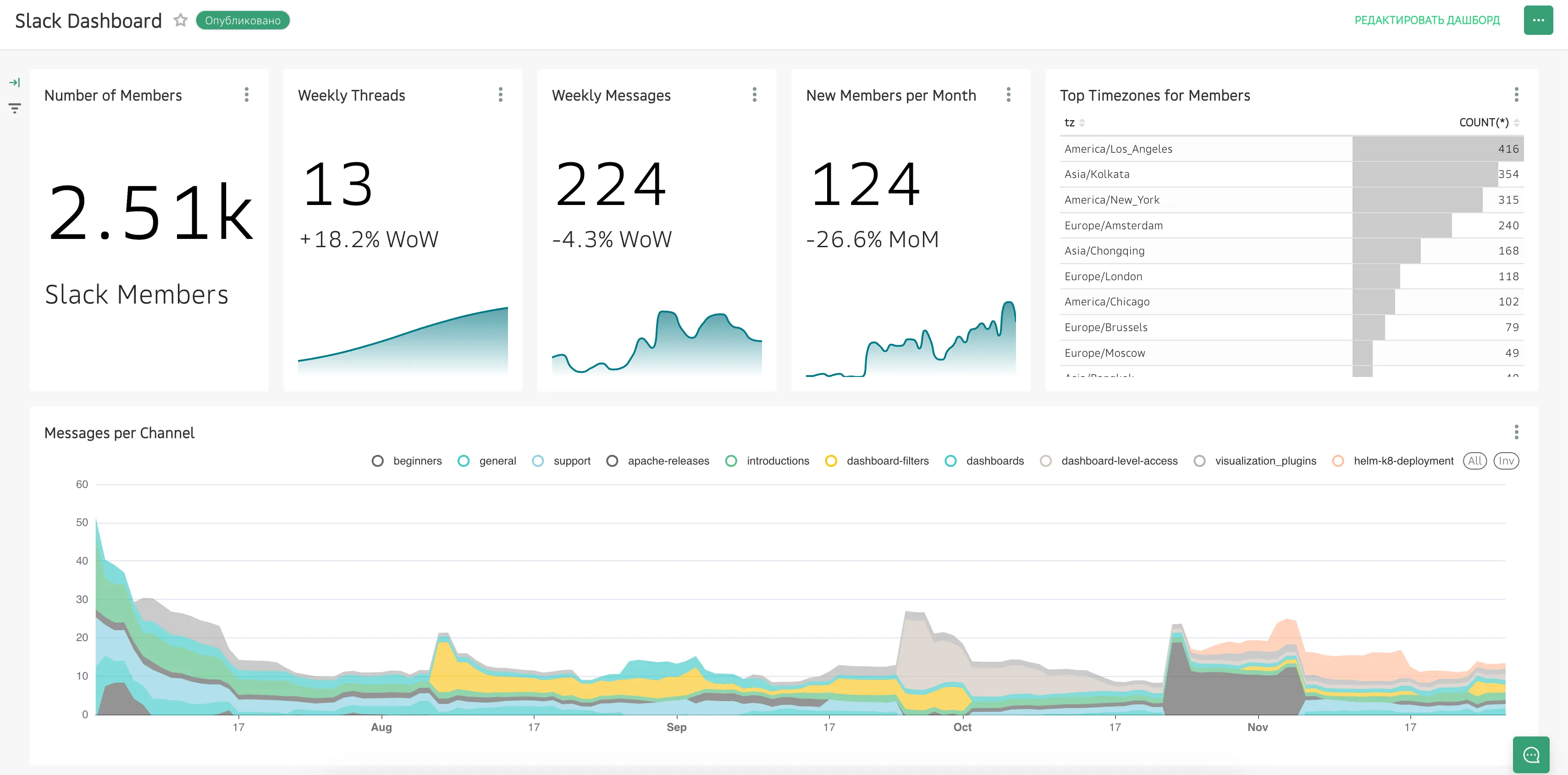Click the Aug label on the x-axis
The height and width of the screenshot is (775, 1568).
pos(381,727)
